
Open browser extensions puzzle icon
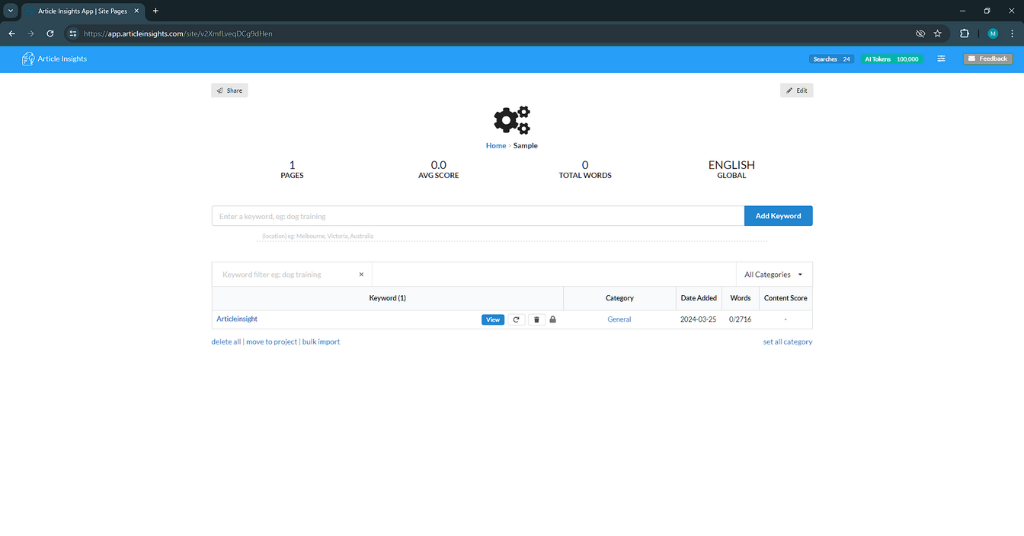click(964, 33)
